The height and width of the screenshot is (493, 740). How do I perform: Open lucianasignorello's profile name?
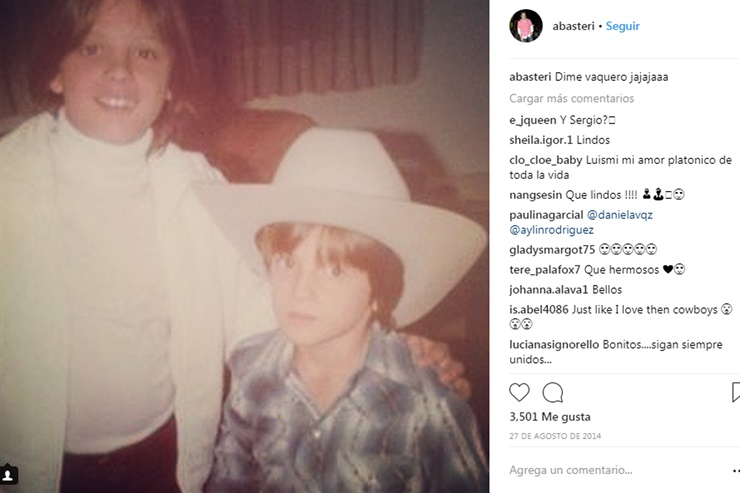click(554, 345)
